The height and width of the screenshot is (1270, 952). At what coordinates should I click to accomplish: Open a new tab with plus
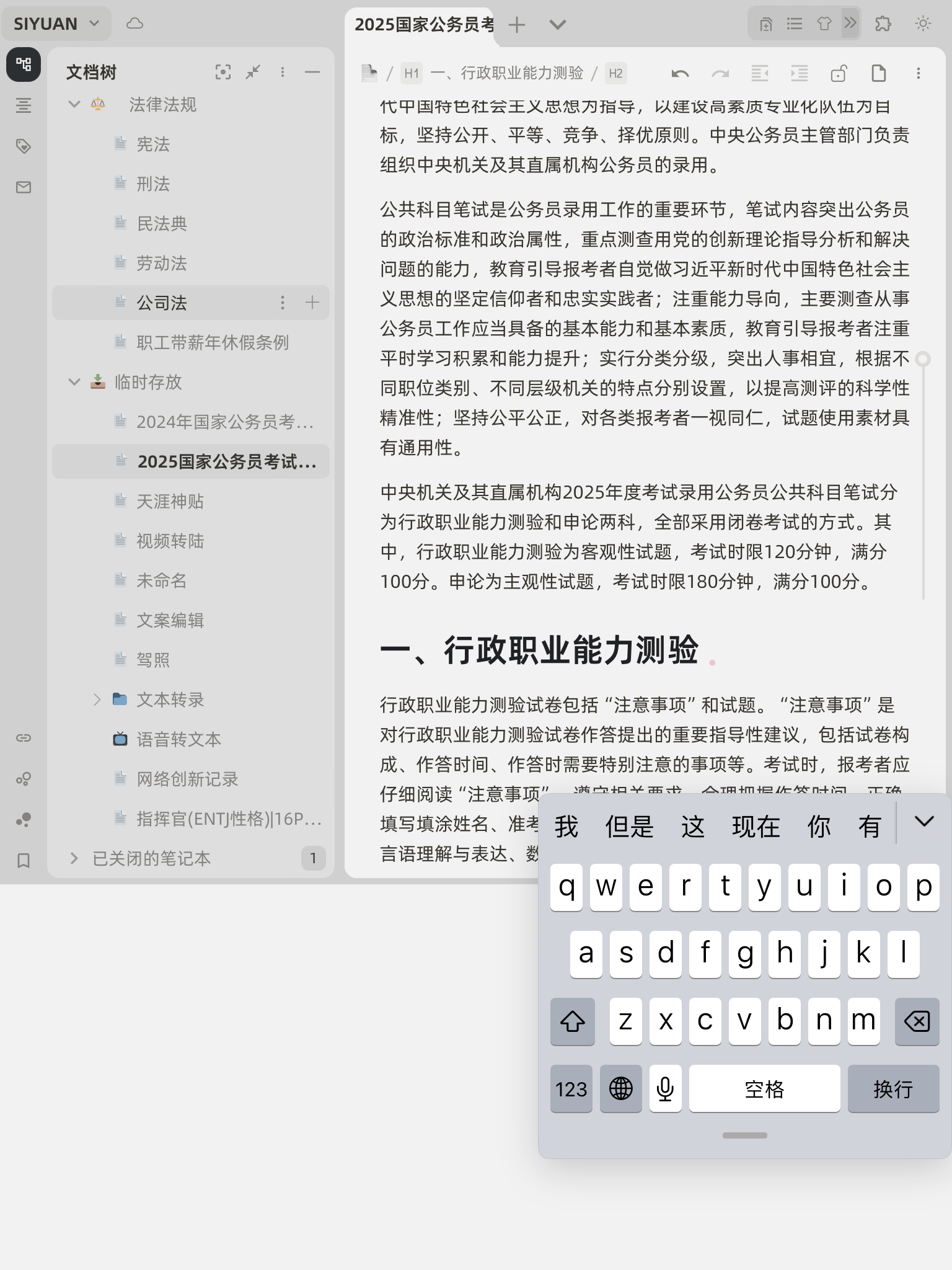point(517,25)
